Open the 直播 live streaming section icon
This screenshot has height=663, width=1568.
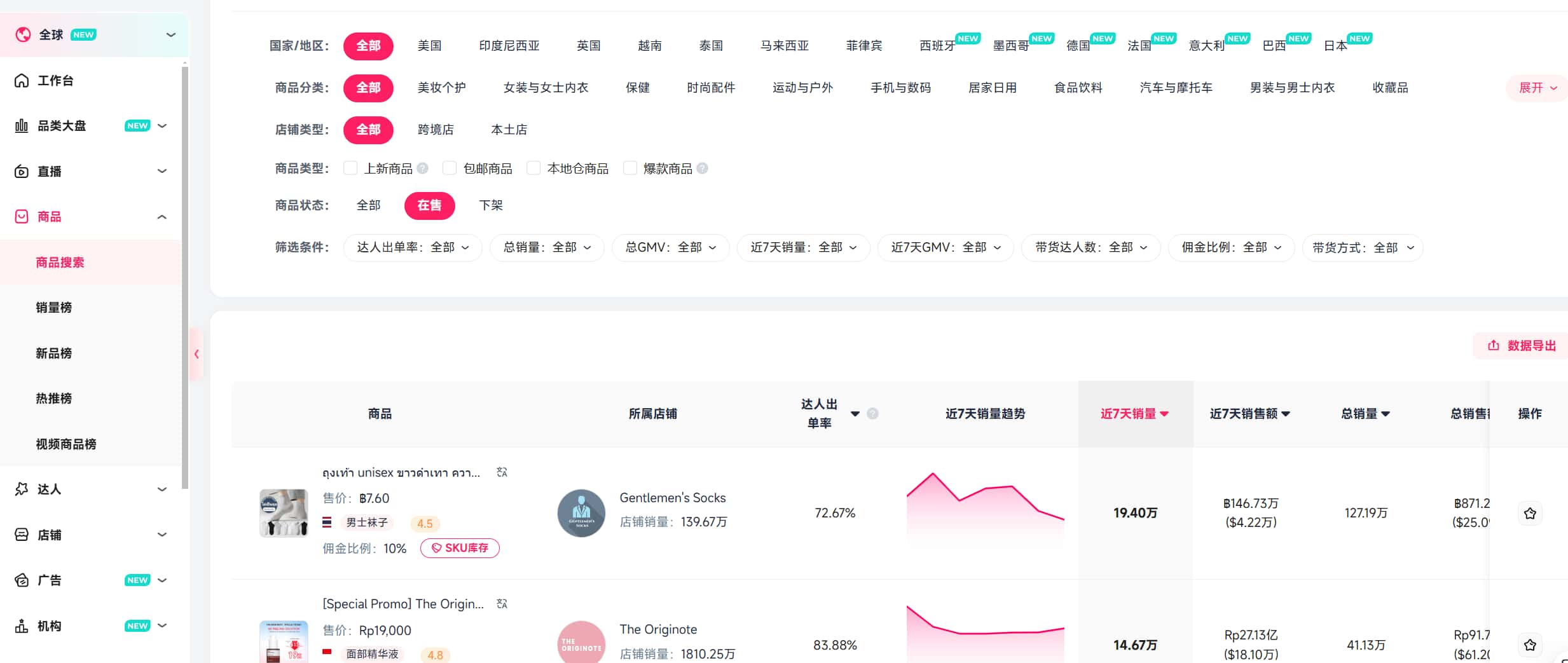(x=21, y=171)
